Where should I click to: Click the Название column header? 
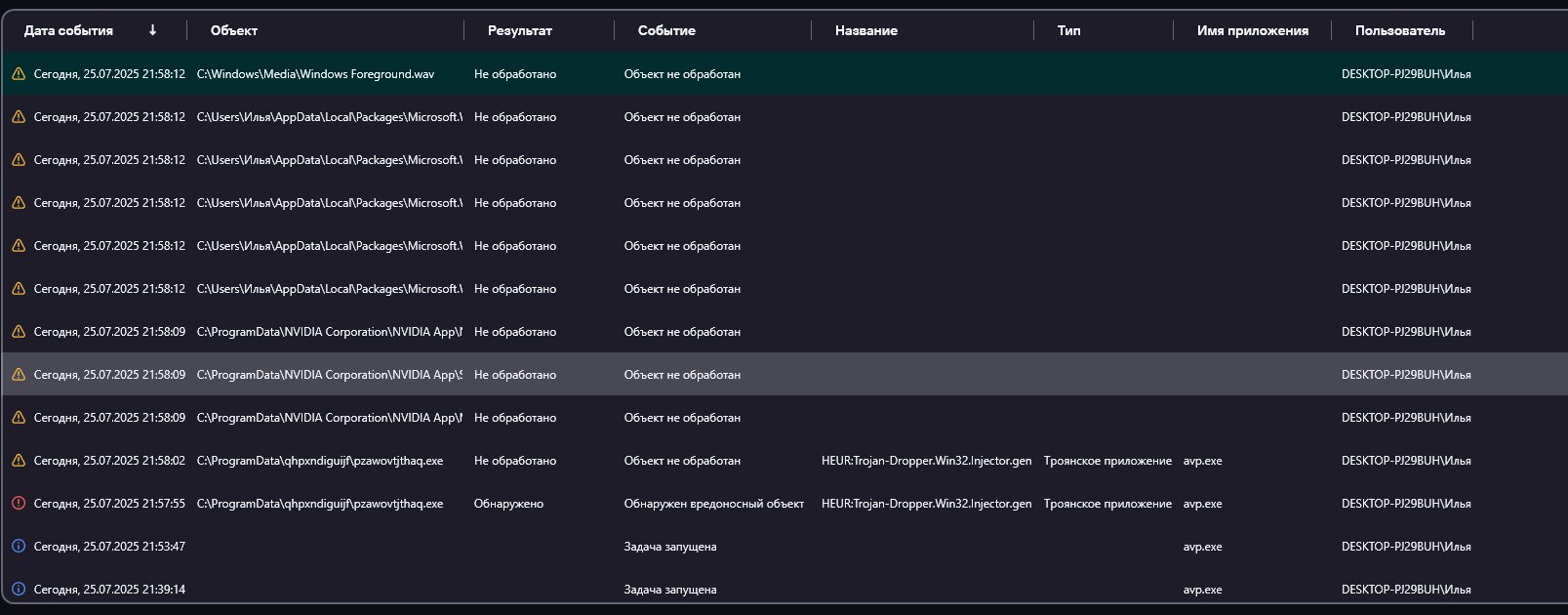pyautogui.click(x=865, y=30)
